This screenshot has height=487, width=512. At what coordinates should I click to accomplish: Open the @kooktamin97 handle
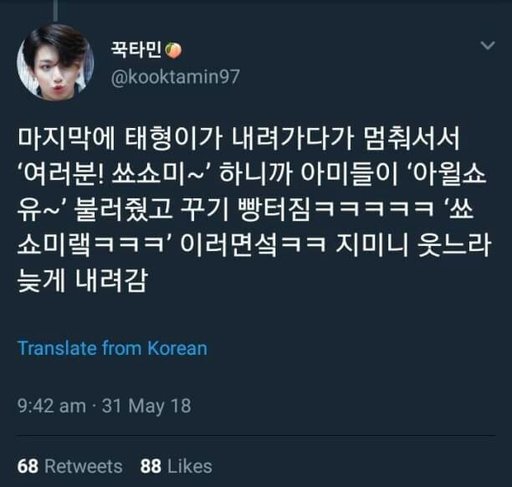(175, 77)
